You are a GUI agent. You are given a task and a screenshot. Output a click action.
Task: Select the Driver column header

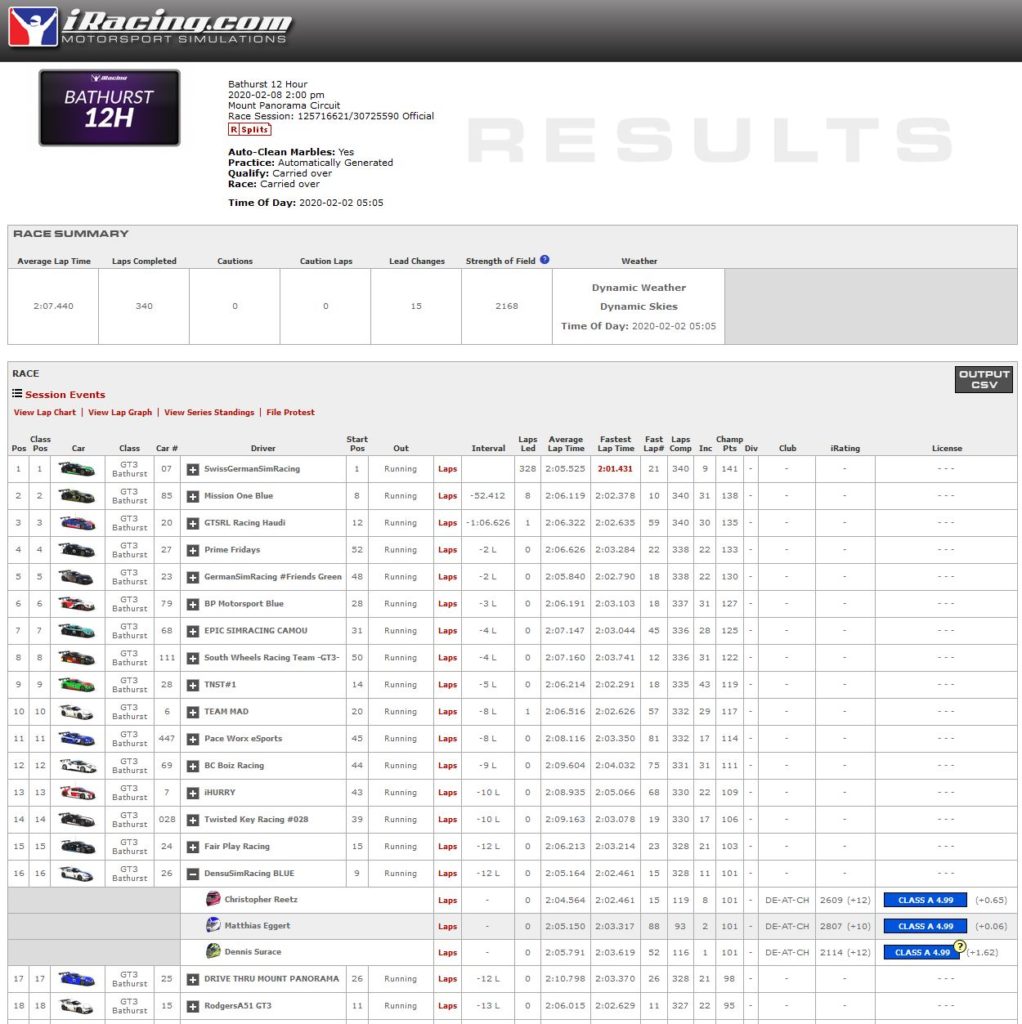click(263, 448)
